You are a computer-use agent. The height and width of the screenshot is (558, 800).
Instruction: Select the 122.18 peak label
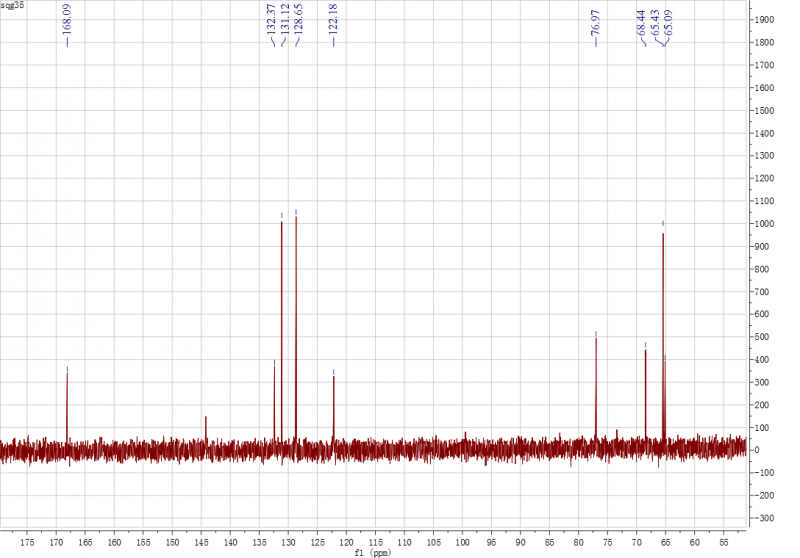point(333,19)
